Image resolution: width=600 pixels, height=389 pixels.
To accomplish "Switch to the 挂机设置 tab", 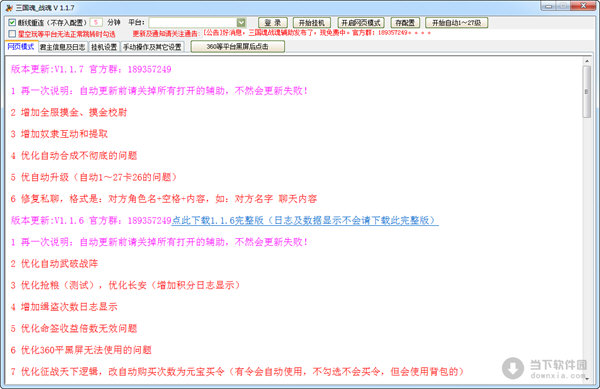I will (104, 47).
